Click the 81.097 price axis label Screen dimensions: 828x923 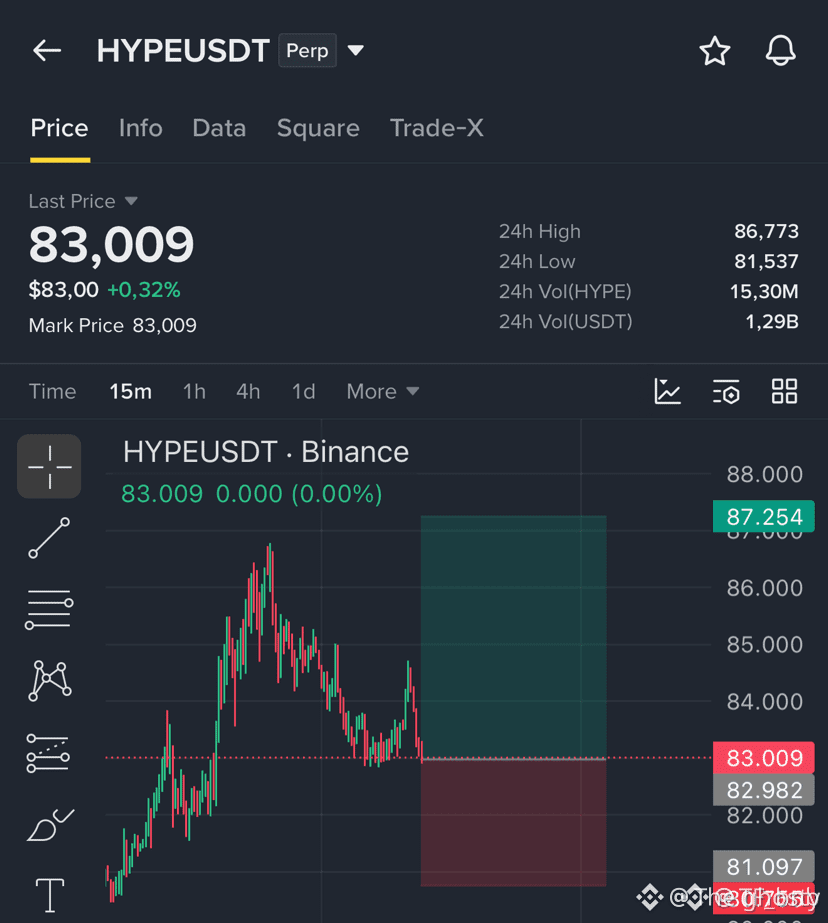tap(764, 866)
